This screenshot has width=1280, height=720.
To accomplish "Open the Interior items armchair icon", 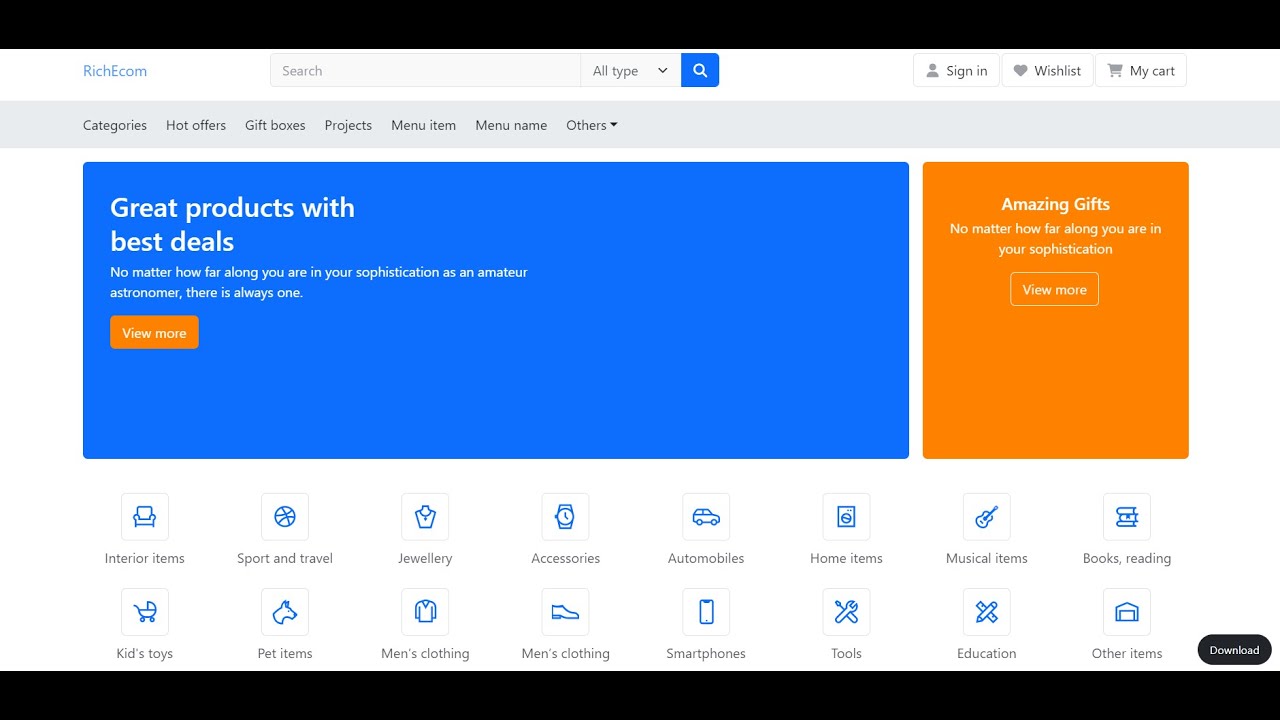I will (x=145, y=517).
